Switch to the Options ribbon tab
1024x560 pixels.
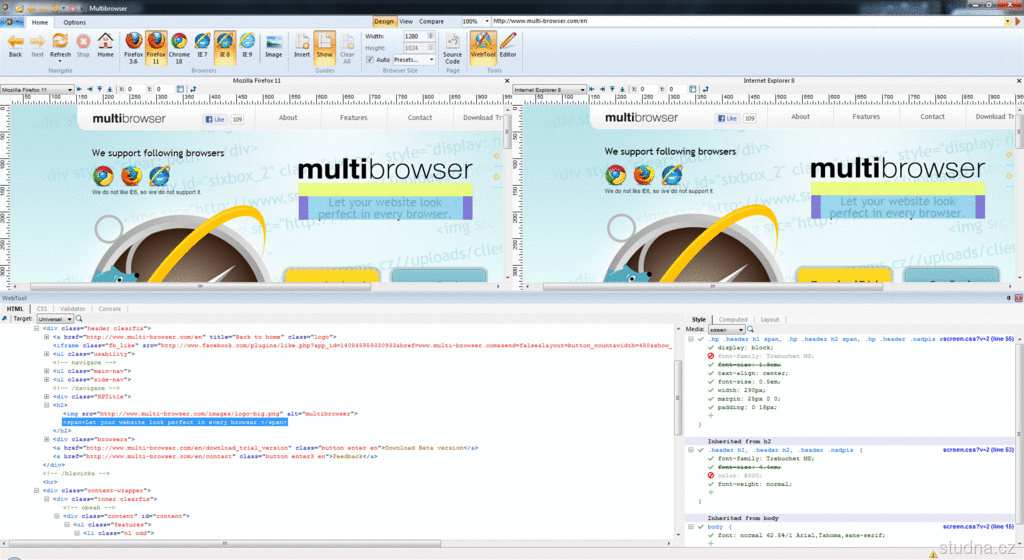tap(75, 21)
